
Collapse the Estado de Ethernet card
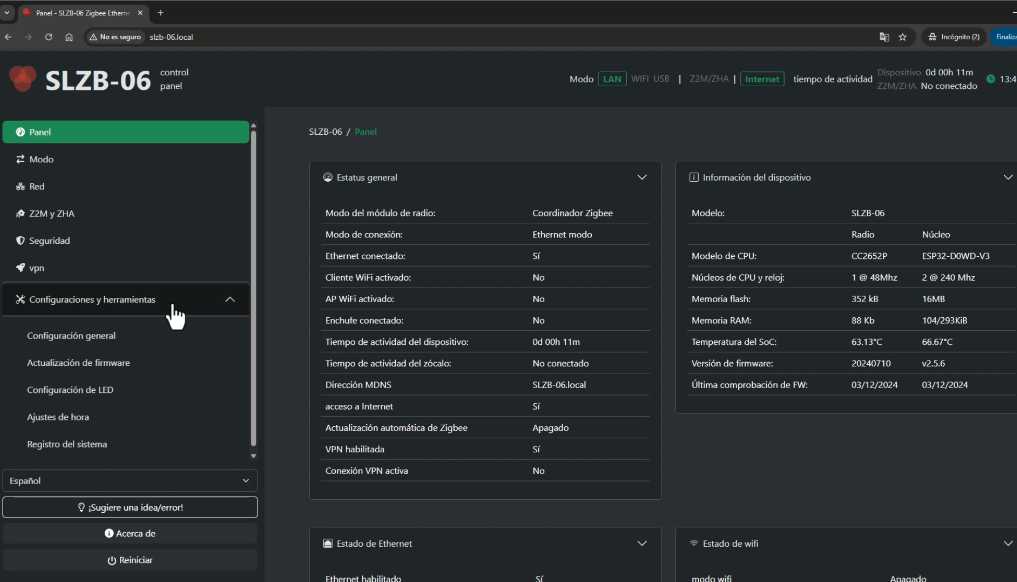pyautogui.click(x=642, y=543)
